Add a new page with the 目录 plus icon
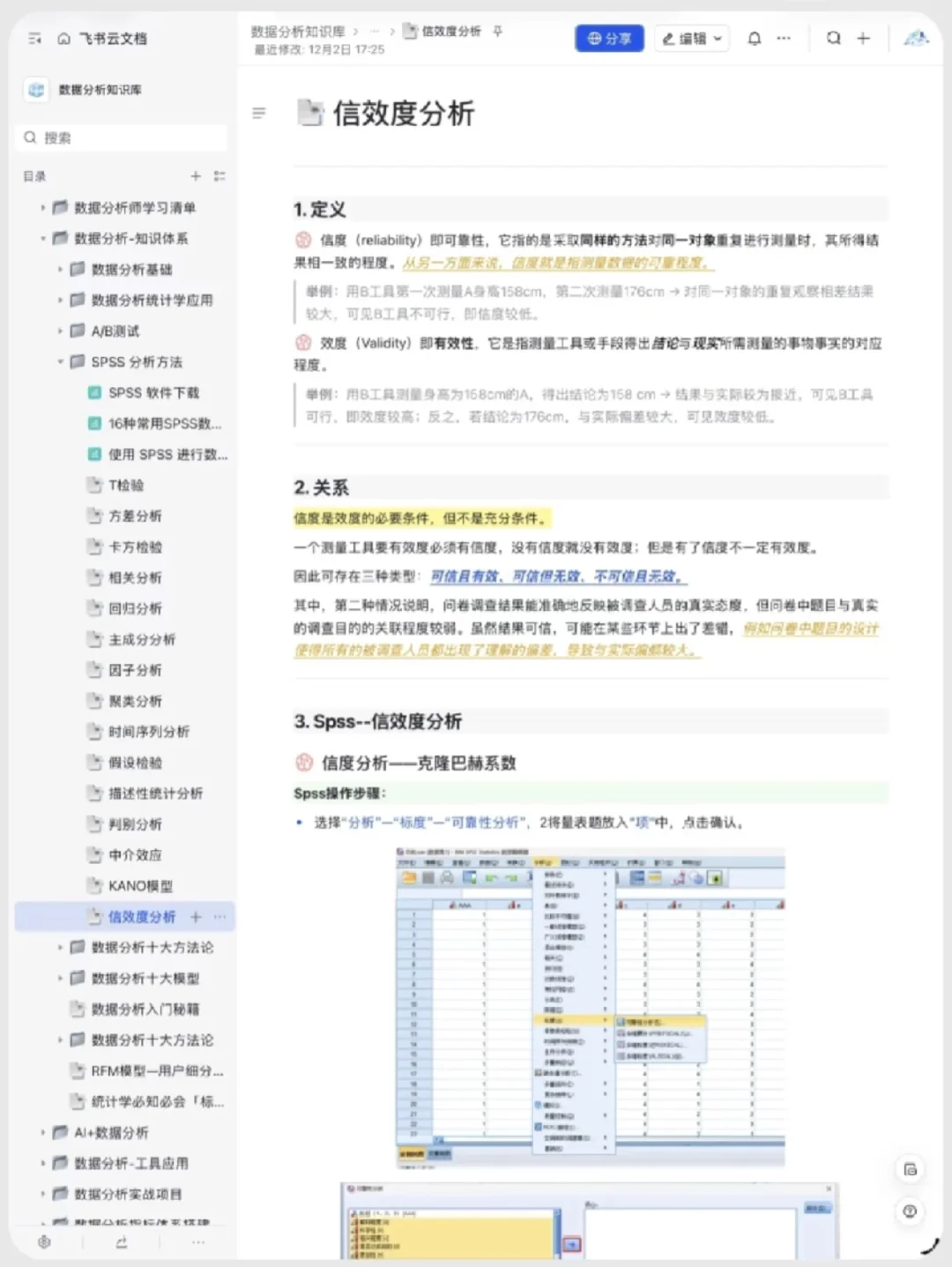 tap(196, 176)
